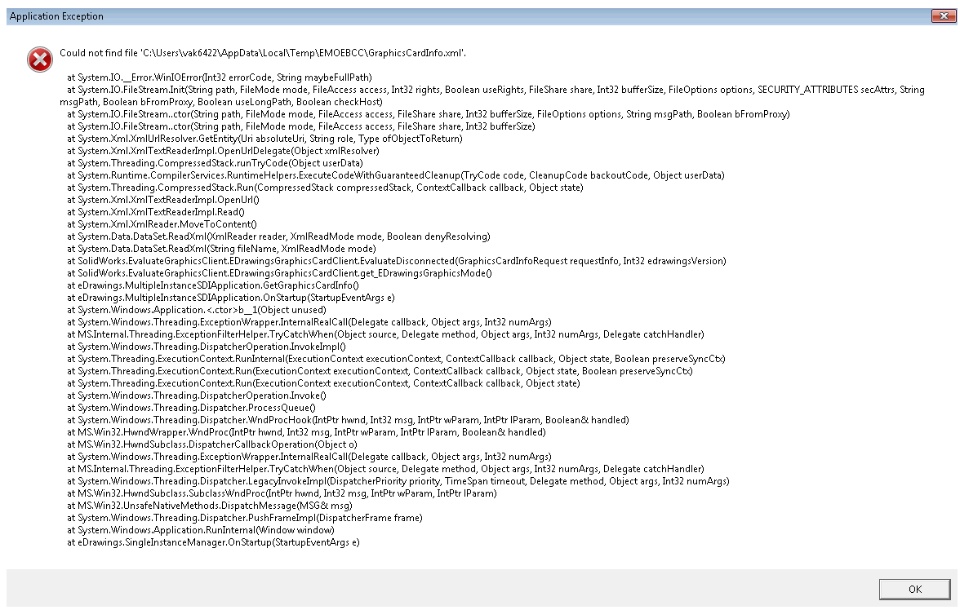Select the CompressedStack.Run line

click(x=325, y=187)
